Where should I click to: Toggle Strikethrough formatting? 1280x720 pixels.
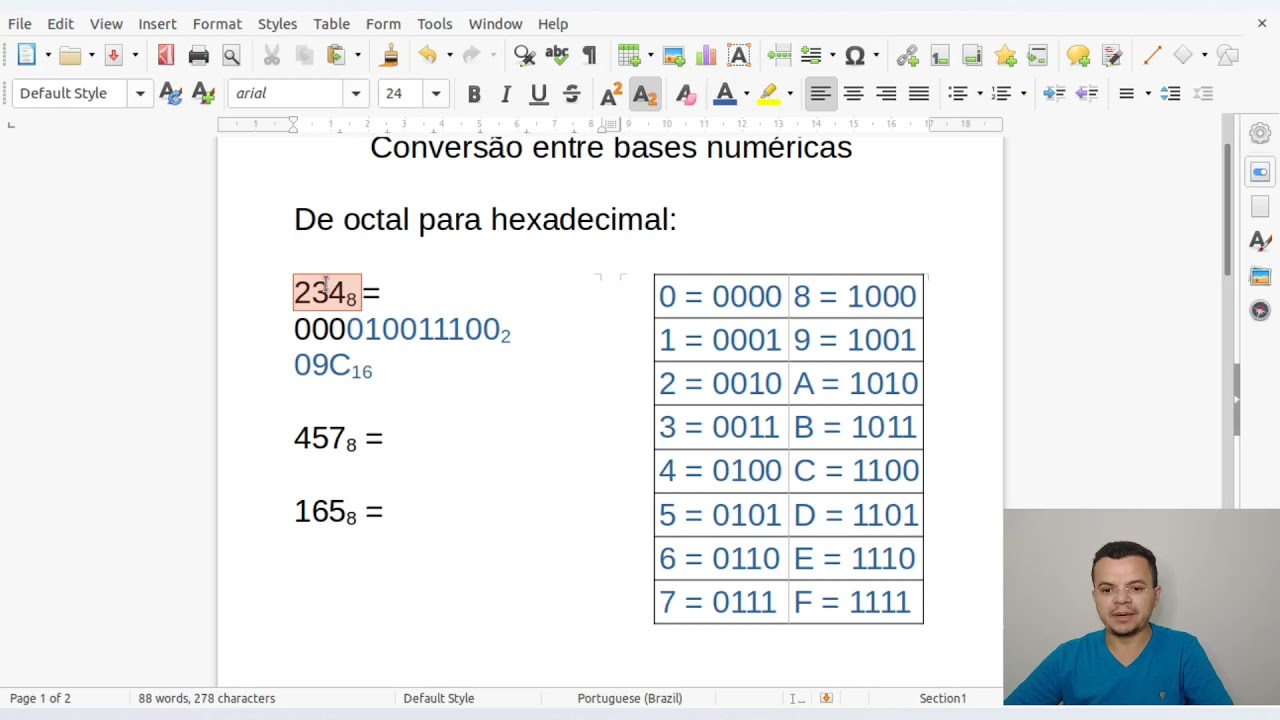(x=572, y=93)
